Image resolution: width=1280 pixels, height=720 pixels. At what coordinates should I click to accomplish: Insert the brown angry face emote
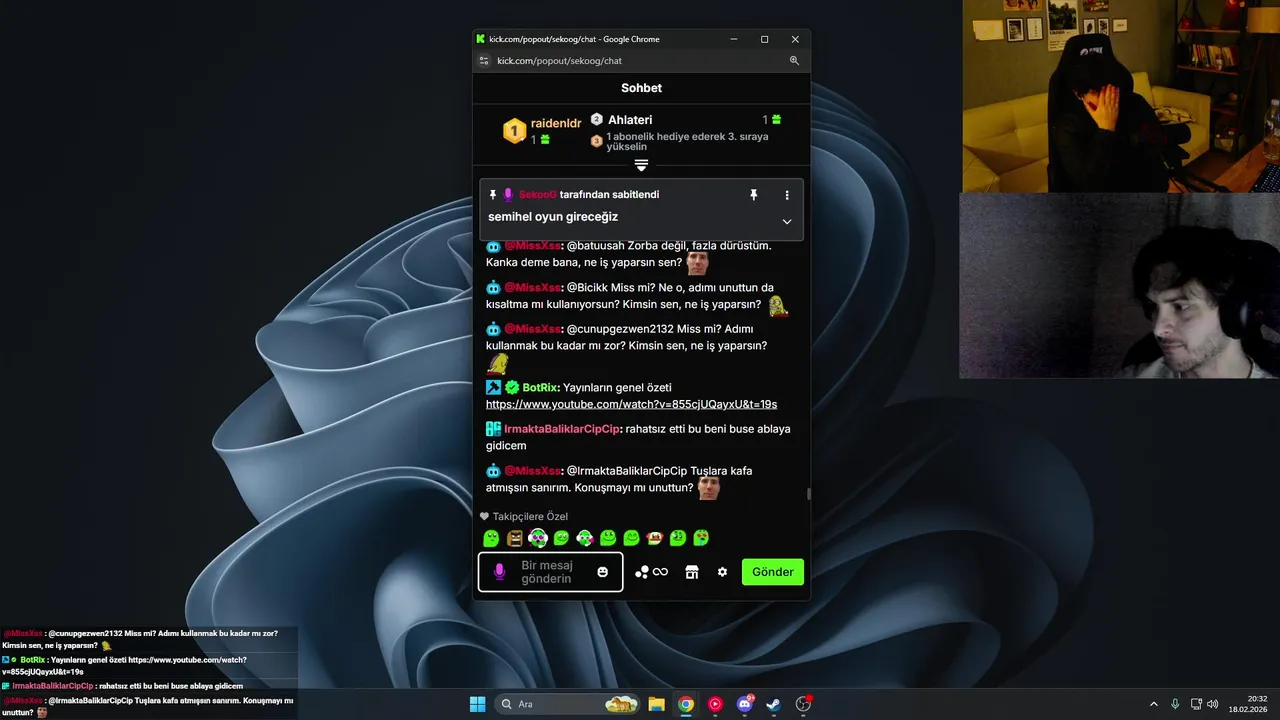(x=515, y=538)
